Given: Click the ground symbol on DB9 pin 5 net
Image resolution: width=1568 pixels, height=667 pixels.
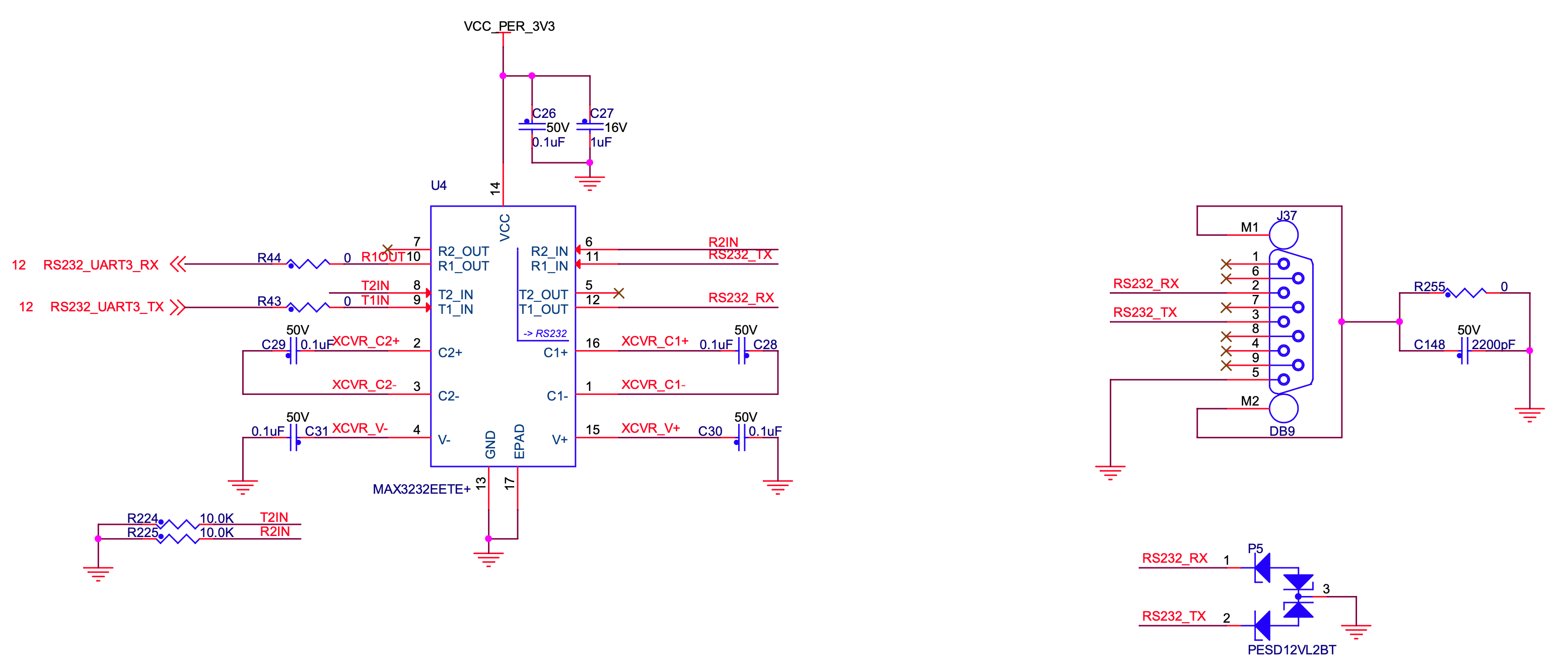Looking at the screenshot, I should 1110,472.
